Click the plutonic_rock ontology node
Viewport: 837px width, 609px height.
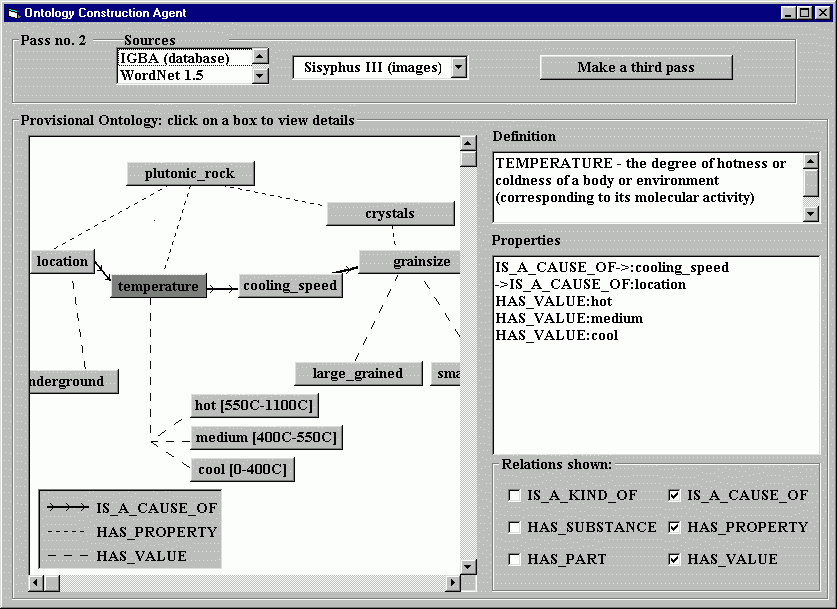click(190, 173)
